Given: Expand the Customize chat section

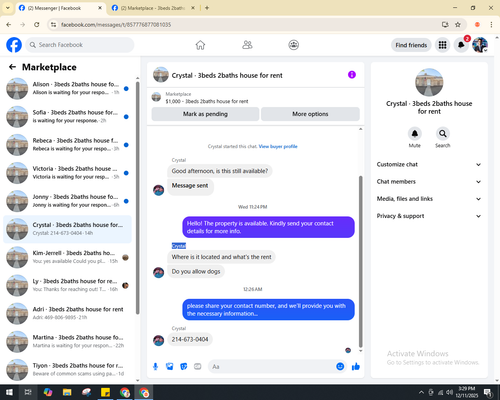Looking at the screenshot, I should point(429,164).
